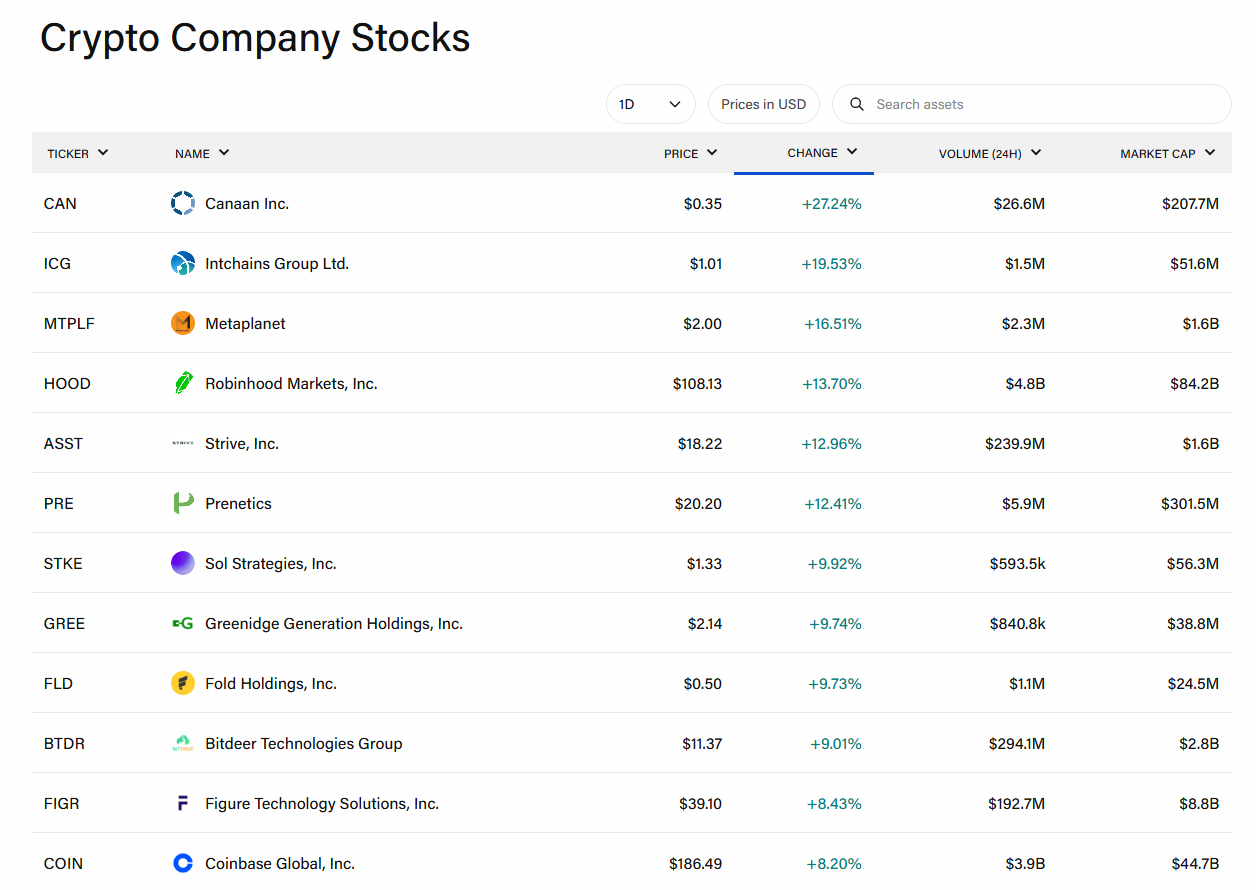Image resolution: width=1256 pixels, height=890 pixels.
Task: Open the 1D timeframe dropdown
Action: coord(651,104)
